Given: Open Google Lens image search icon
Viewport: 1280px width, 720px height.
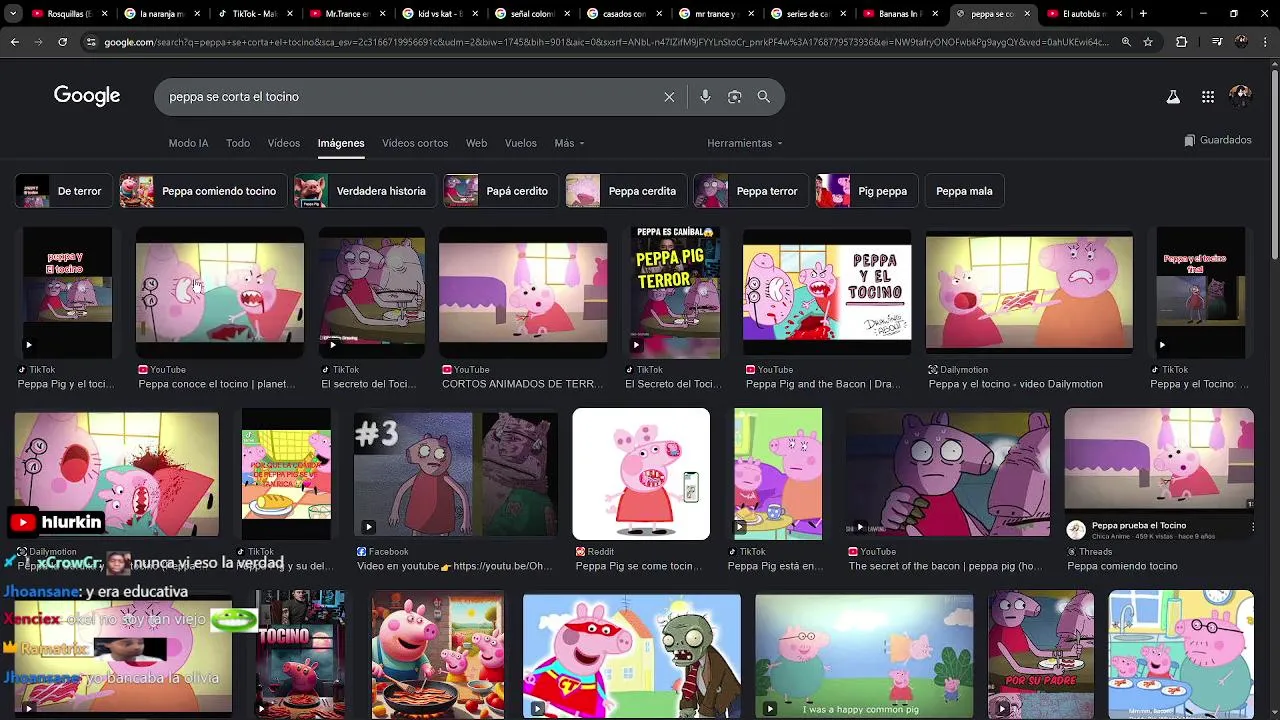Looking at the screenshot, I should point(735,97).
